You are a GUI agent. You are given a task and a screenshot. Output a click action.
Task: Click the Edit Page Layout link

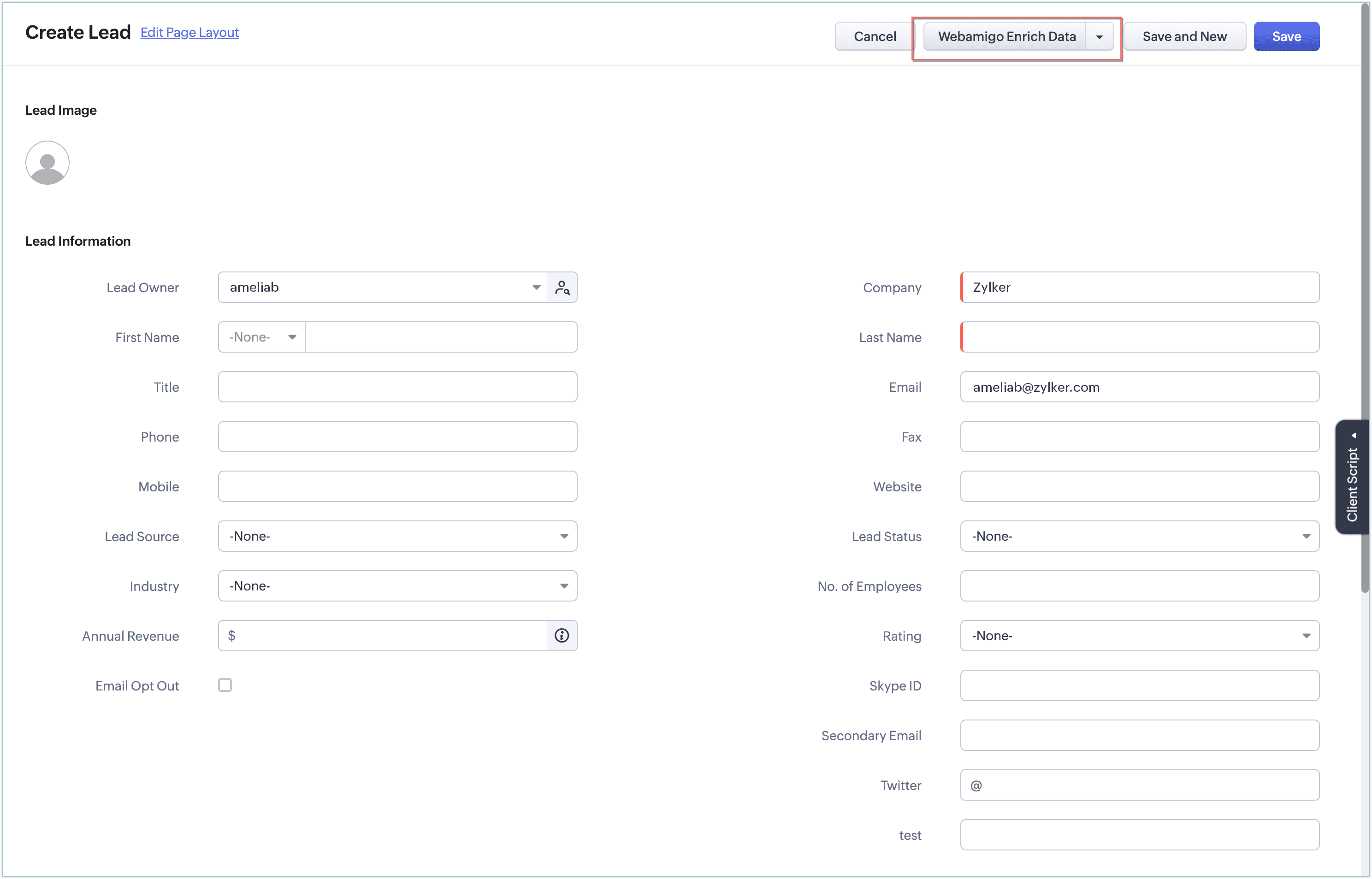pos(189,33)
